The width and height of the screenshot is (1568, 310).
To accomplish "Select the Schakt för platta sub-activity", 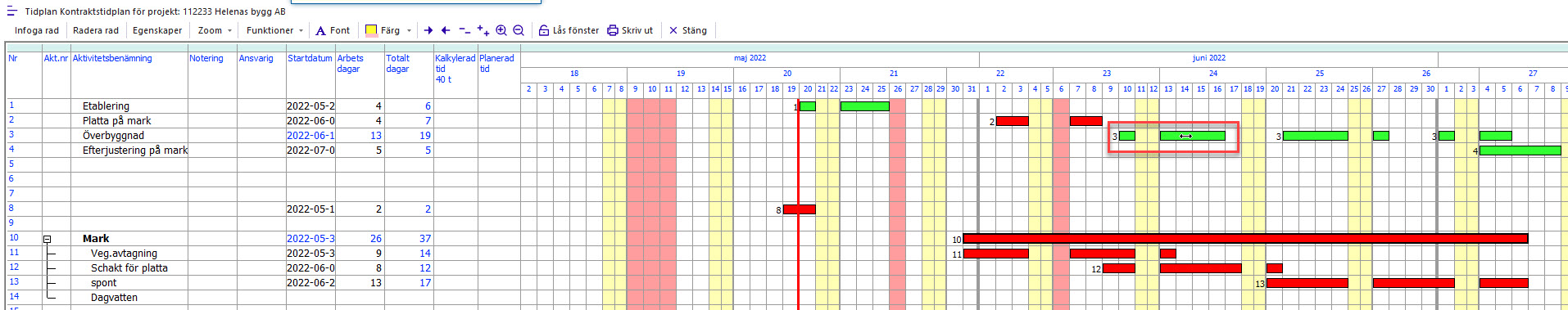I will tap(129, 268).
